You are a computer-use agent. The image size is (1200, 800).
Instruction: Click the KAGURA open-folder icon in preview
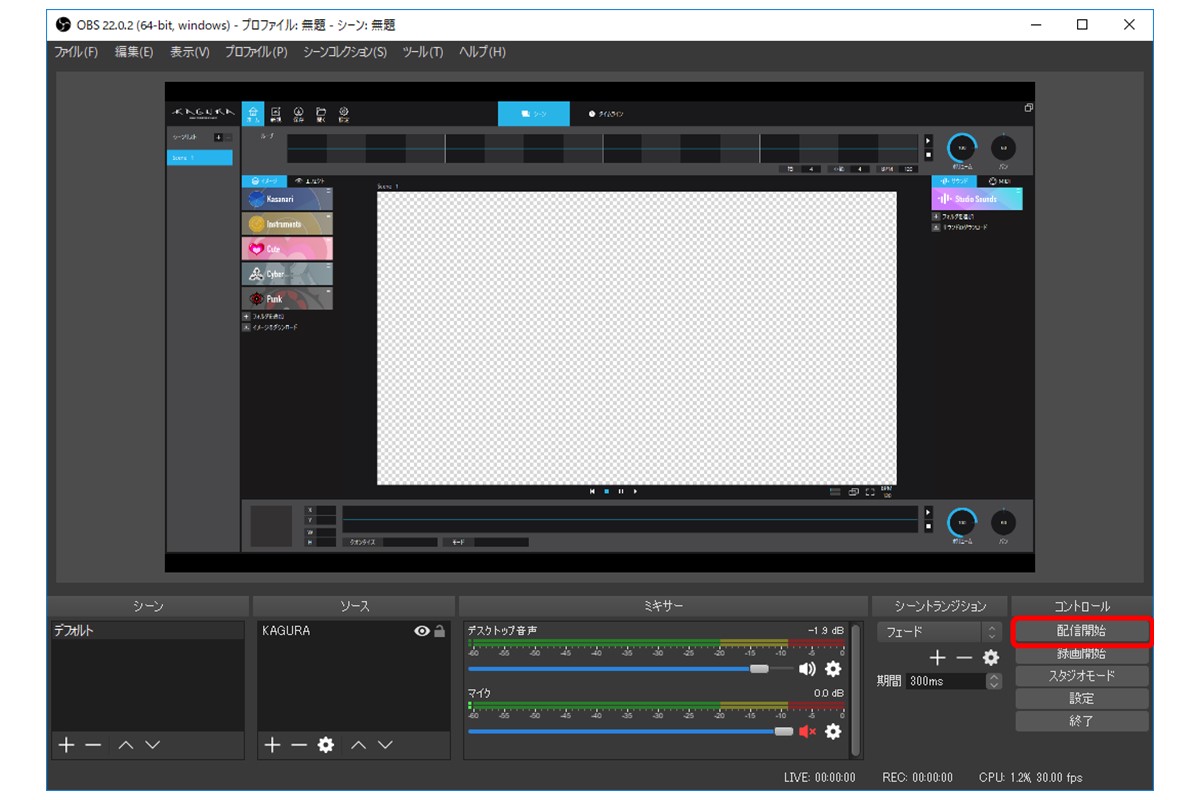click(321, 113)
